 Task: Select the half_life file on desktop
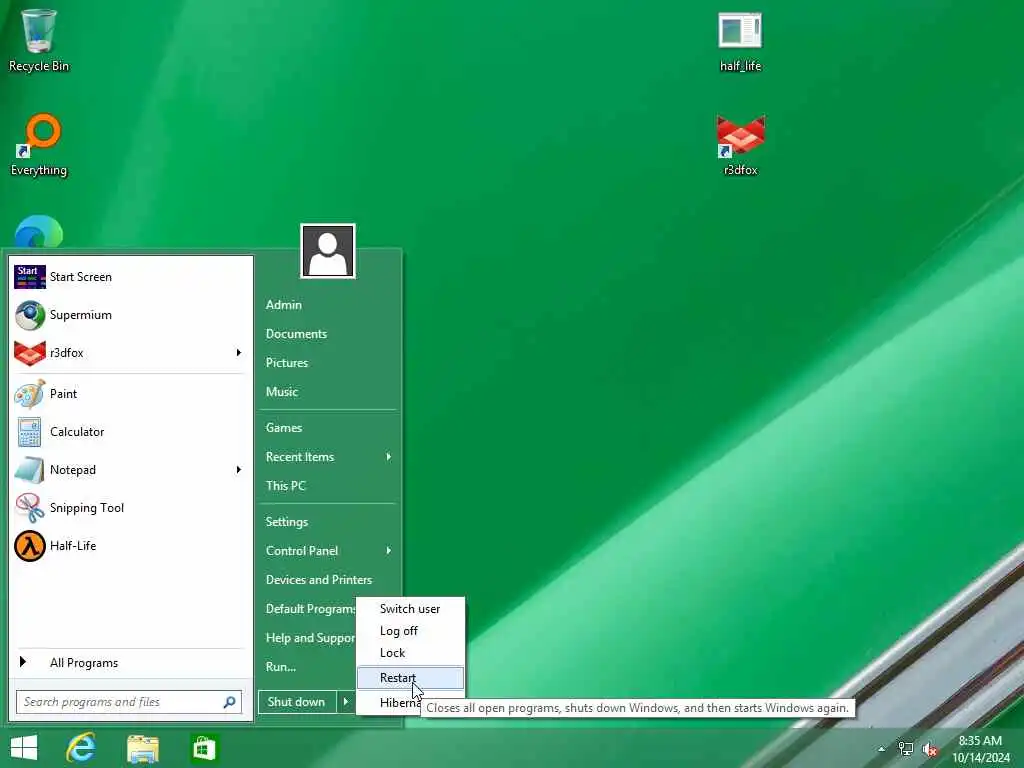[x=740, y=40]
